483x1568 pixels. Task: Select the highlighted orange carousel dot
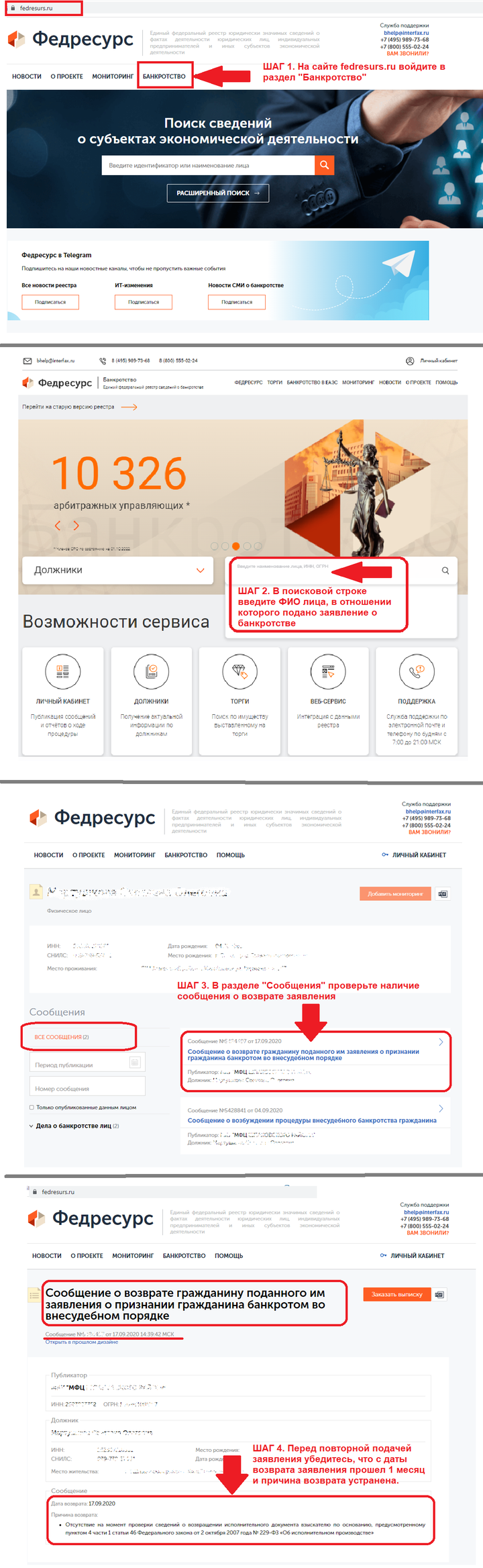(235, 546)
